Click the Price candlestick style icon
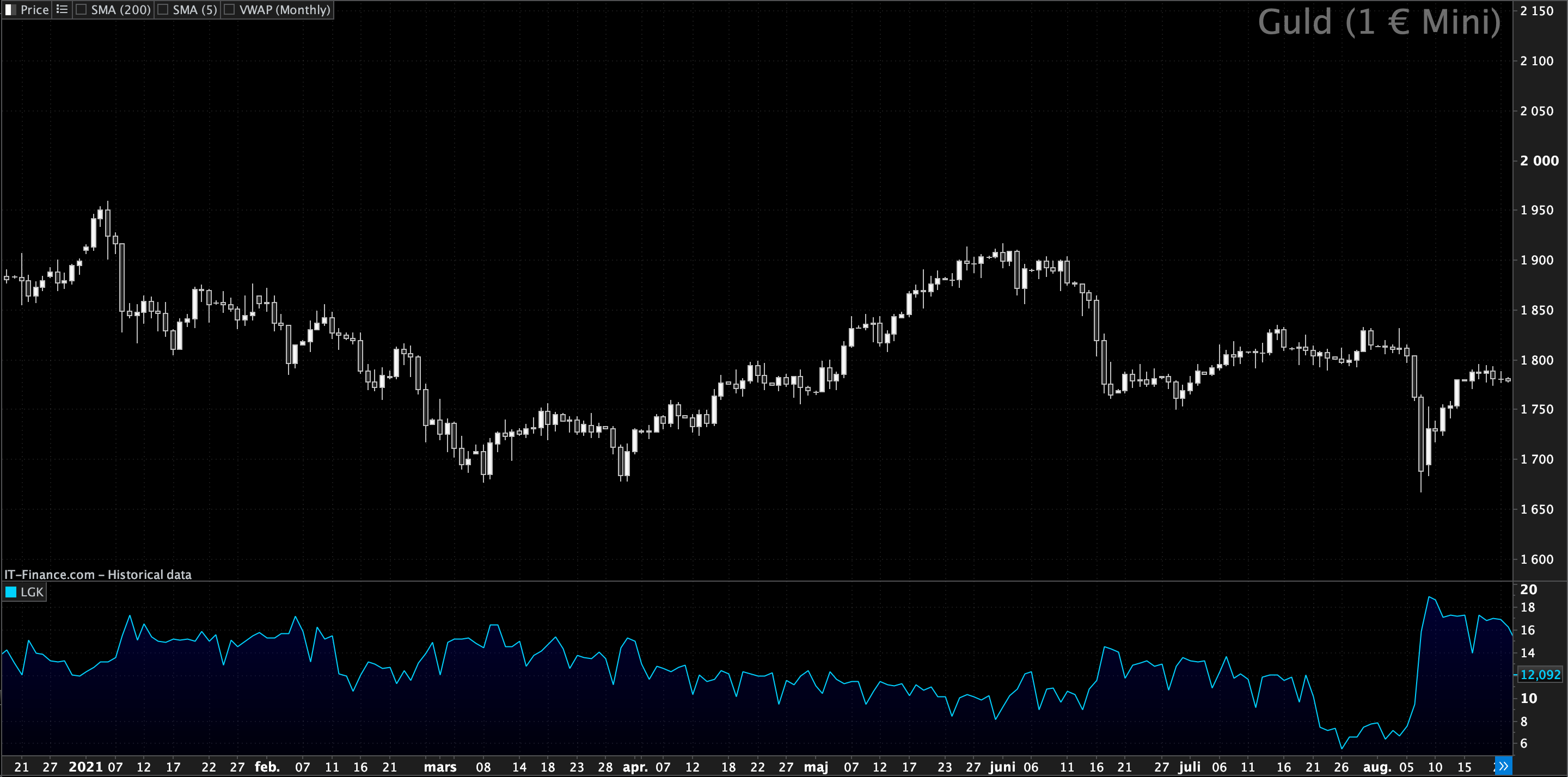Screen dimensions: 1568x777 tap(10, 10)
